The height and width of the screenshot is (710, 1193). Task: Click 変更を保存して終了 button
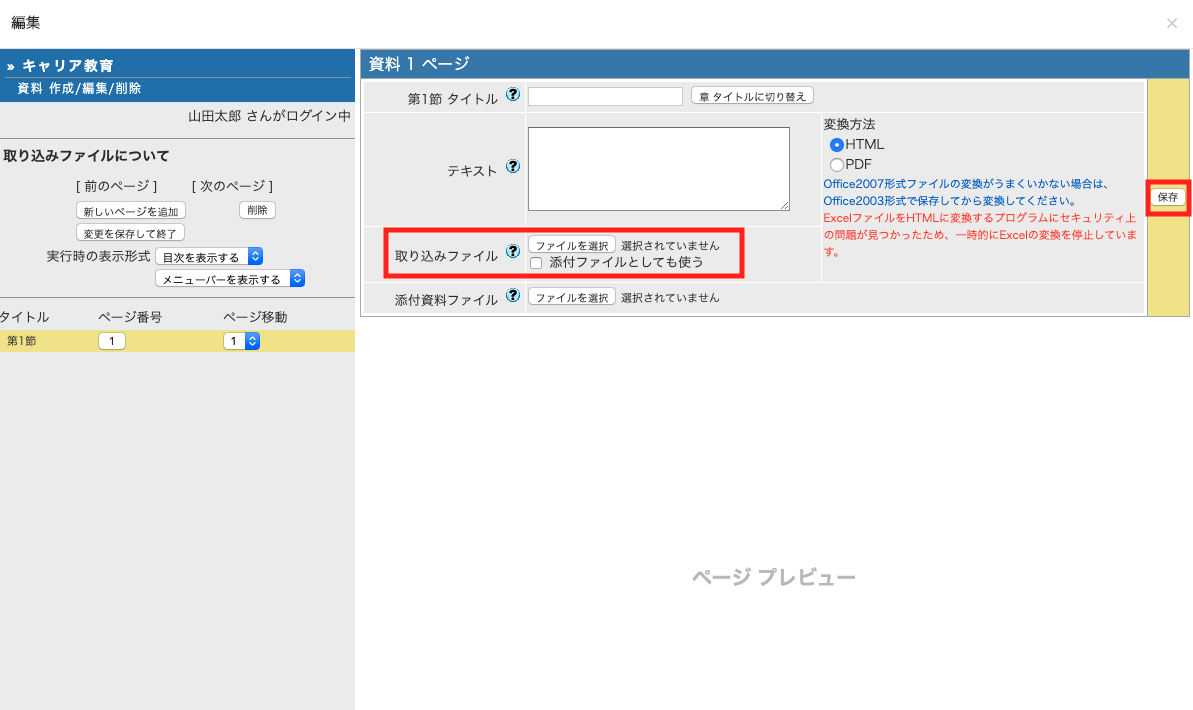pyautogui.click(x=130, y=233)
